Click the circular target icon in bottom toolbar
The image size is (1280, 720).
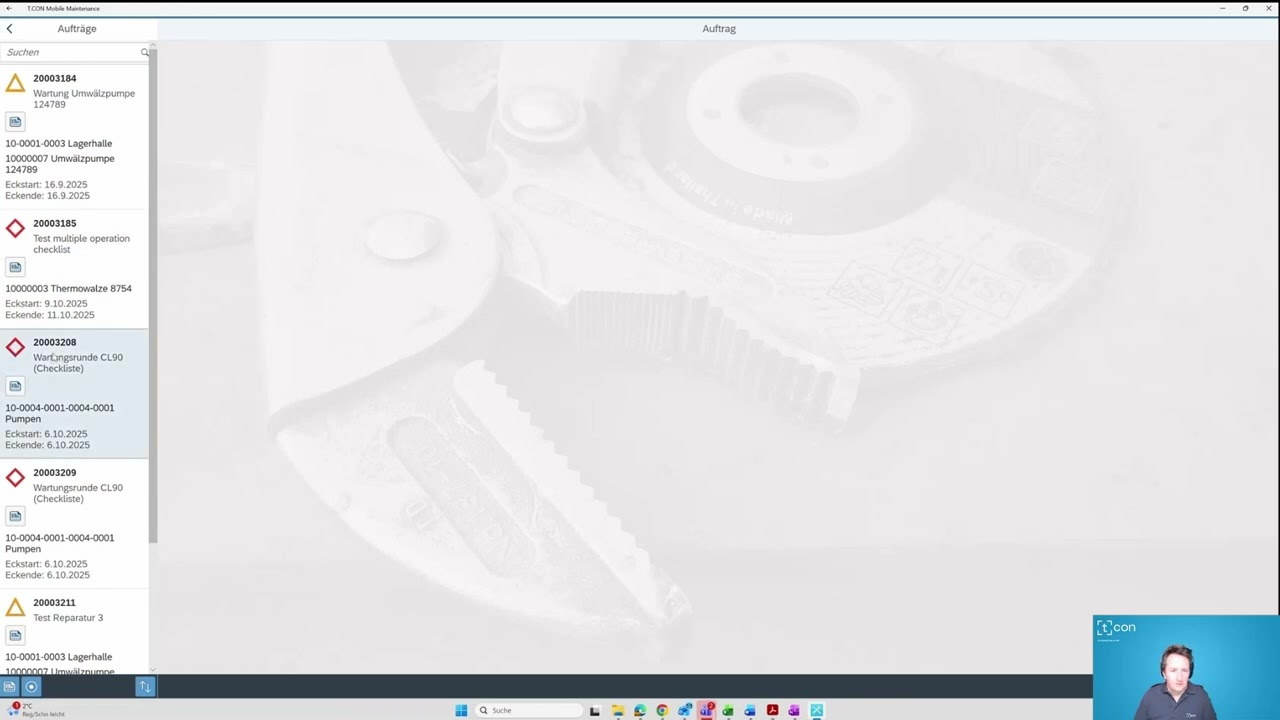tap(31, 686)
